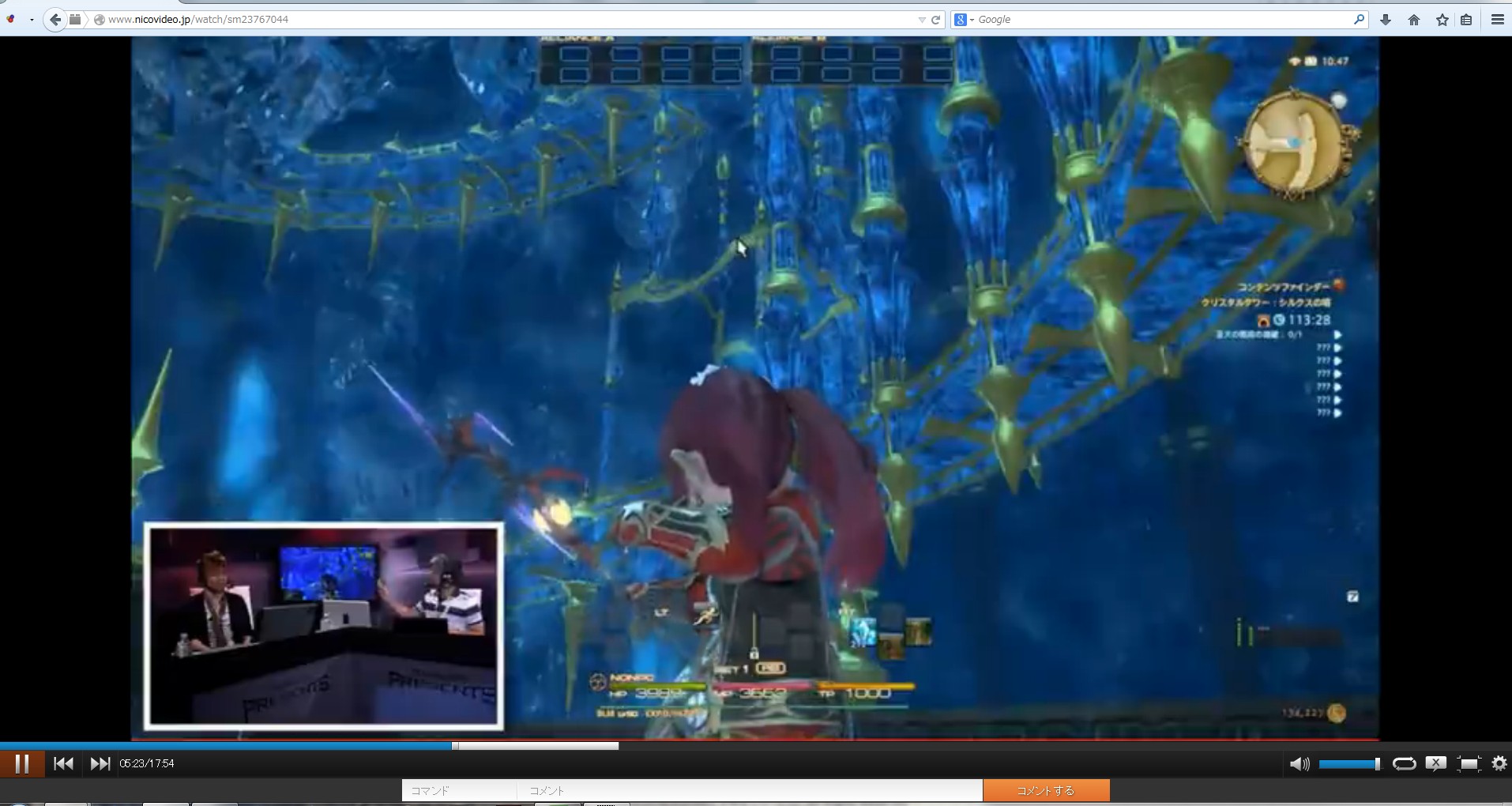Hide comments with the comment toggle icon

tap(1436, 763)
